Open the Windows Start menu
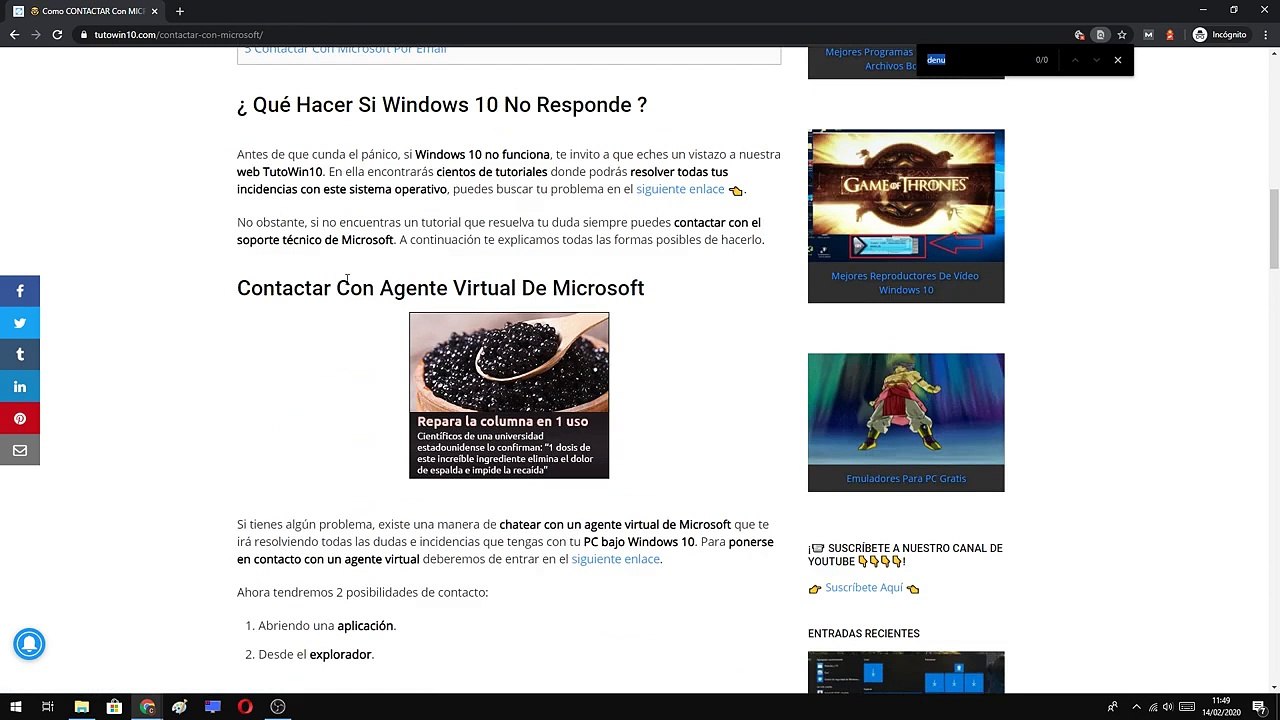The width and height of the screenshot is (1280, 720). (15, 707)
